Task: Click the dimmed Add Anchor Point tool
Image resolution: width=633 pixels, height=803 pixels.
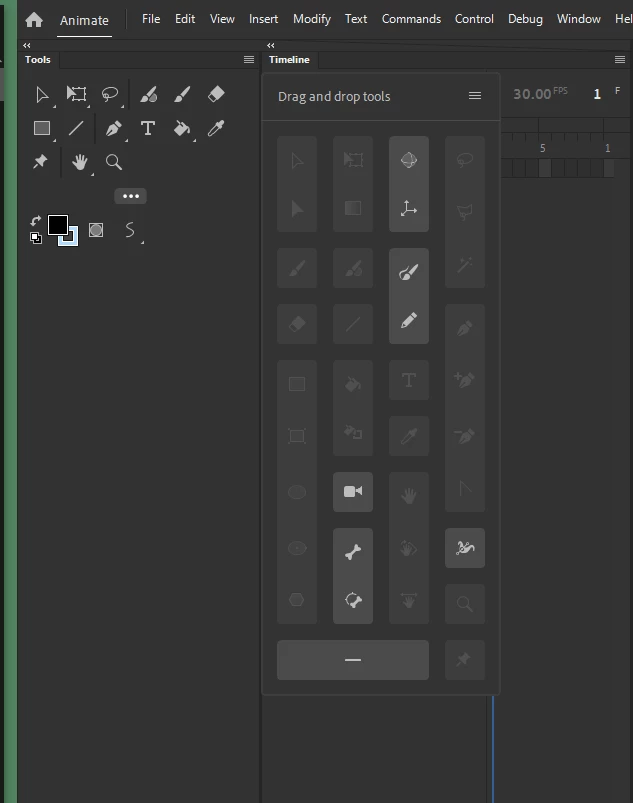Action: point(465,380)
